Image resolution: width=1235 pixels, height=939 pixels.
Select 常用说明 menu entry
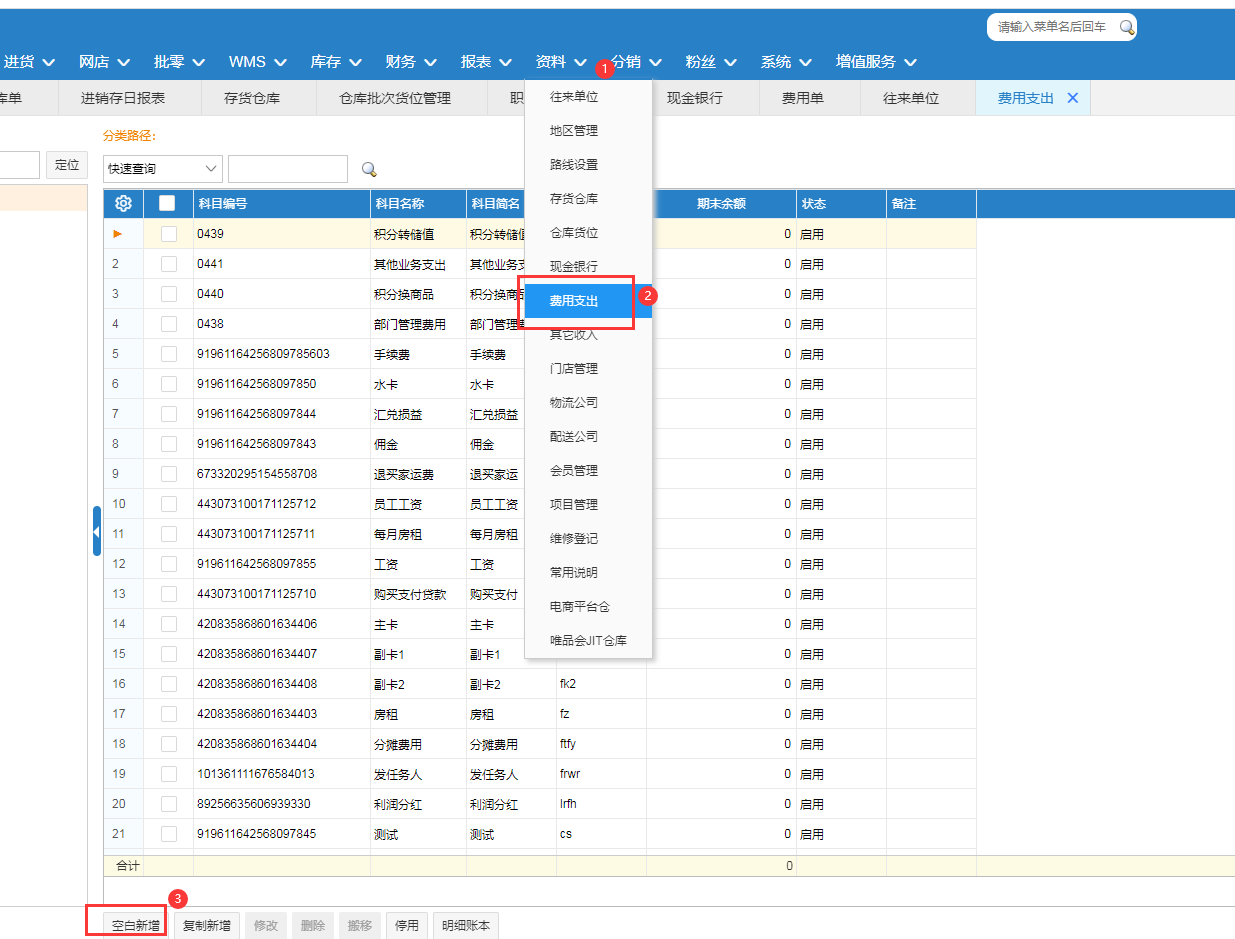click(588, 573)
